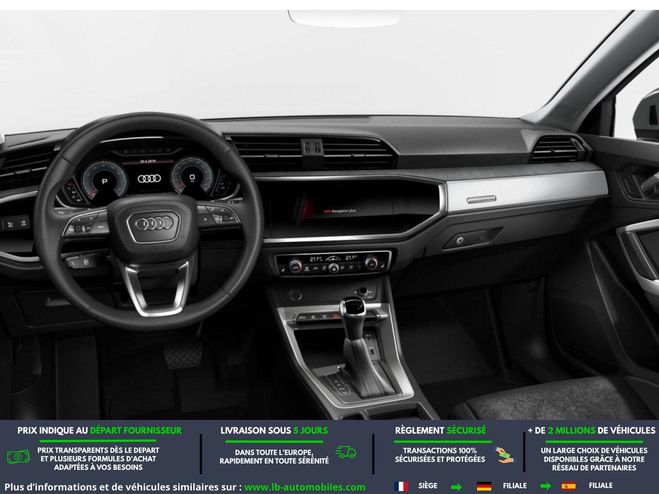Click the 'SIÈGE' label

tap(428, 486)
